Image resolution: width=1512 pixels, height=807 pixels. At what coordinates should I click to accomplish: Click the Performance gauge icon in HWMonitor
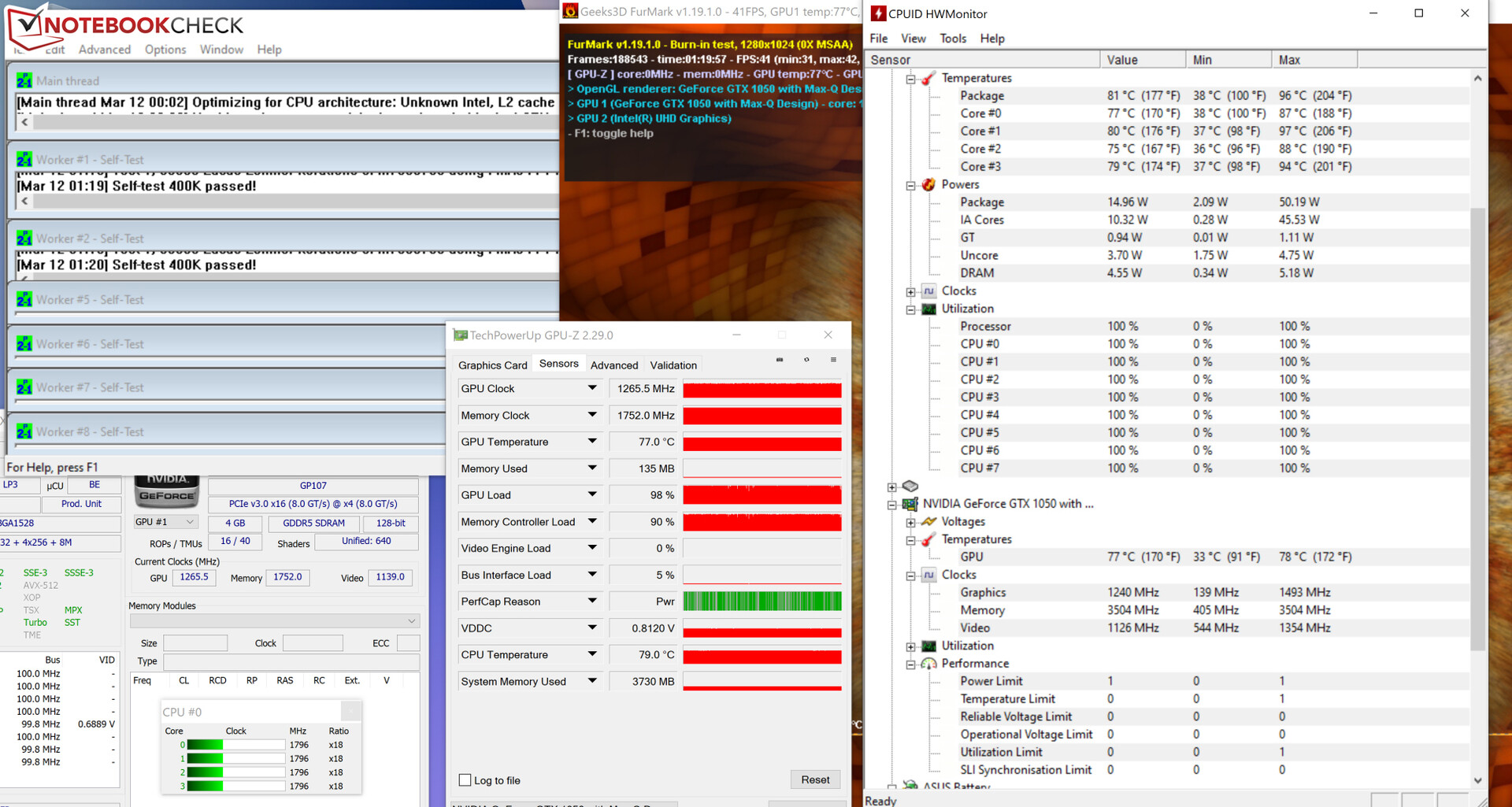(928, 664)
